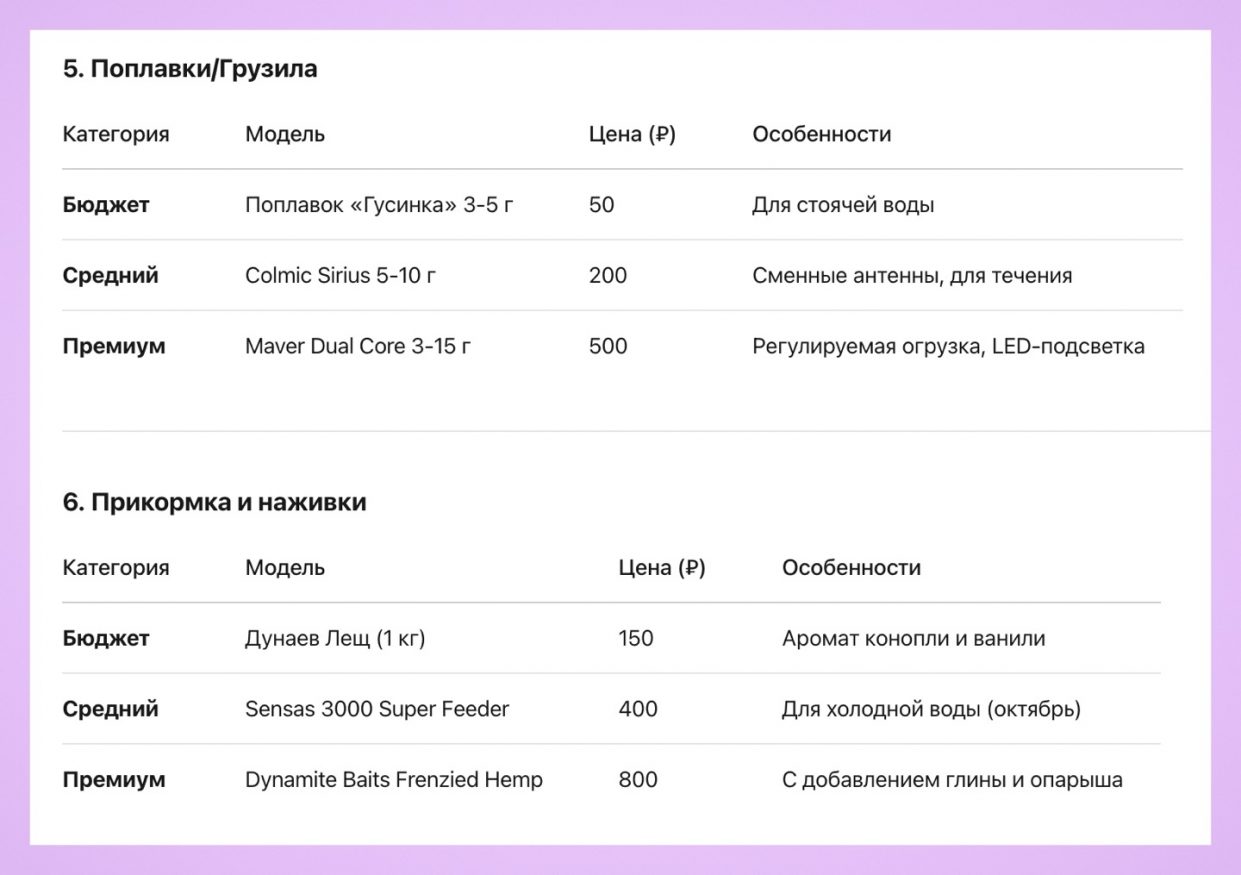Select the price value 200
Screen dimensions: 1241x875
(608, 276)
